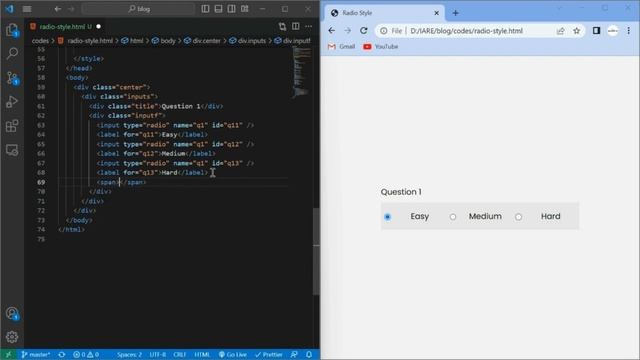Open the remote window status bar button
640x360 pixels.
(8, 354)
